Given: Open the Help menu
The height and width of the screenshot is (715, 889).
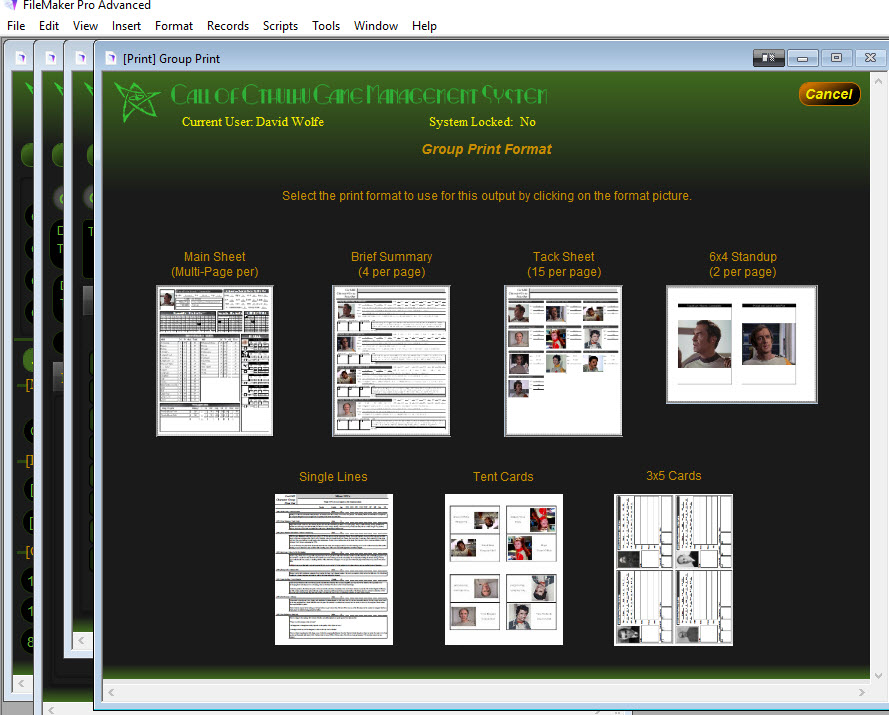Looking at the screenshot, I should coord(424,26).
